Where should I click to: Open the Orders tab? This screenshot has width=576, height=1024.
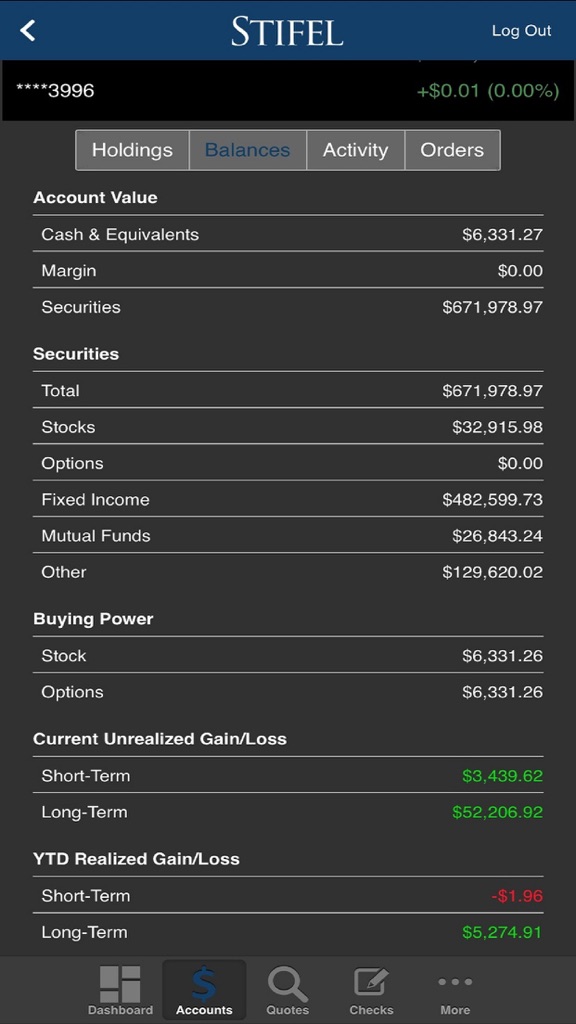(452, 150)
